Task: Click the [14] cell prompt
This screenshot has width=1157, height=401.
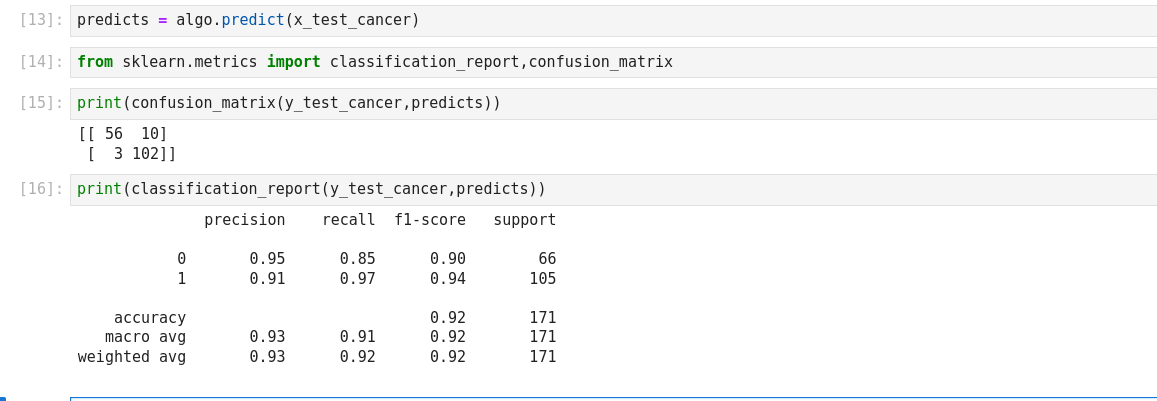Action: point(42,62)
